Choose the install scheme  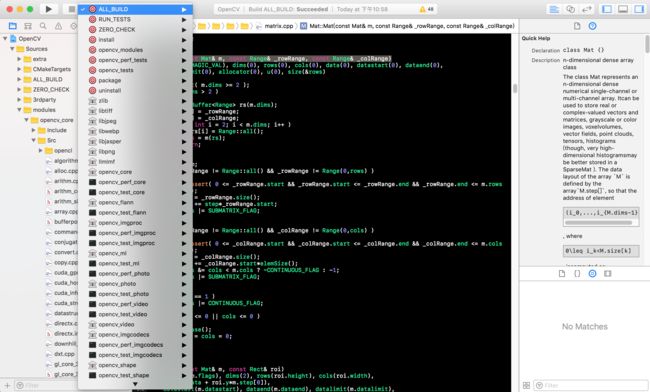coord(135,40)
